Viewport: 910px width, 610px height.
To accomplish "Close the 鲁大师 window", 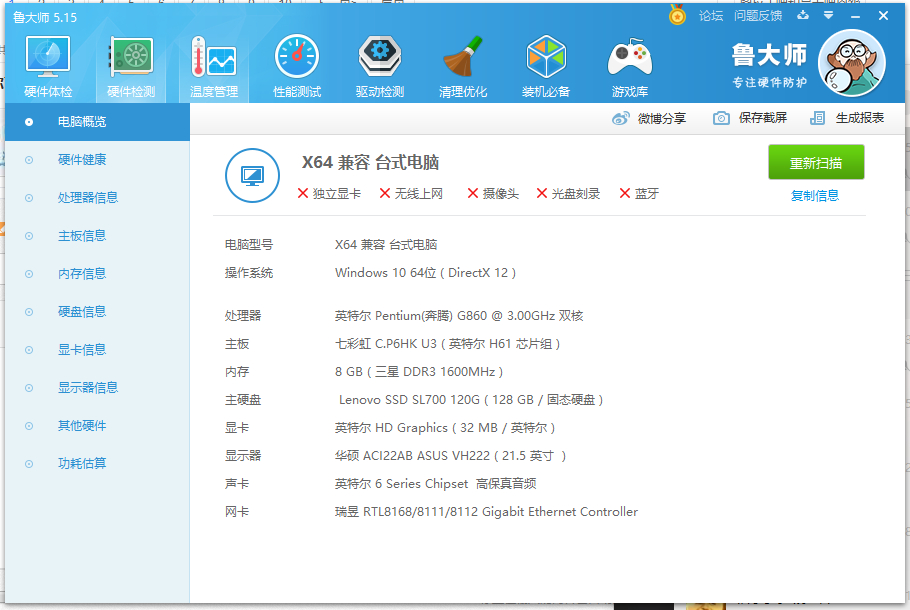I will 883,16.
